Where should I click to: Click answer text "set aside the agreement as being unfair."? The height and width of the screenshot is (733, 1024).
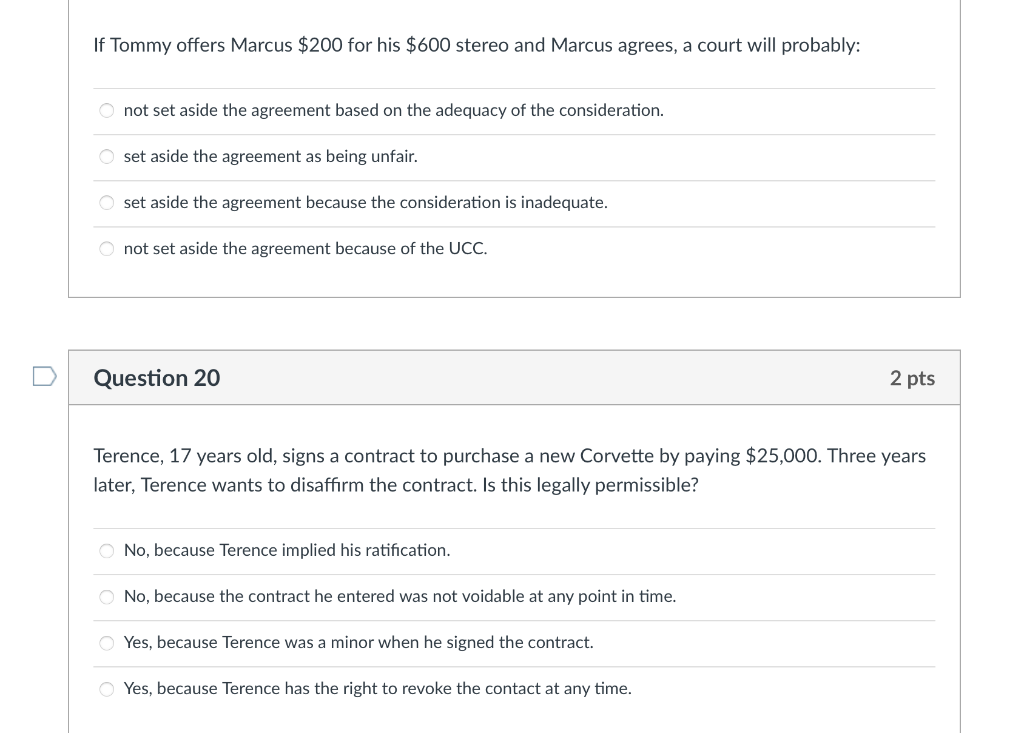click(270, 157)
